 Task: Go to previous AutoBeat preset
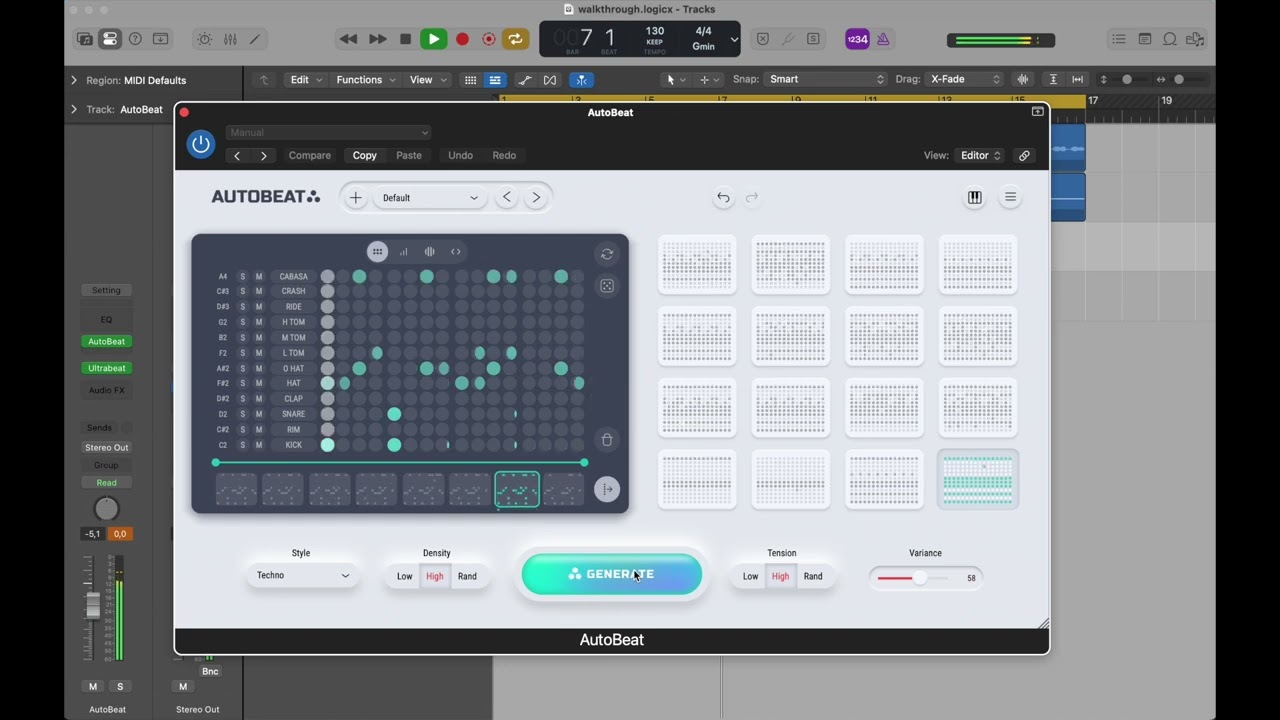(507, 197)
